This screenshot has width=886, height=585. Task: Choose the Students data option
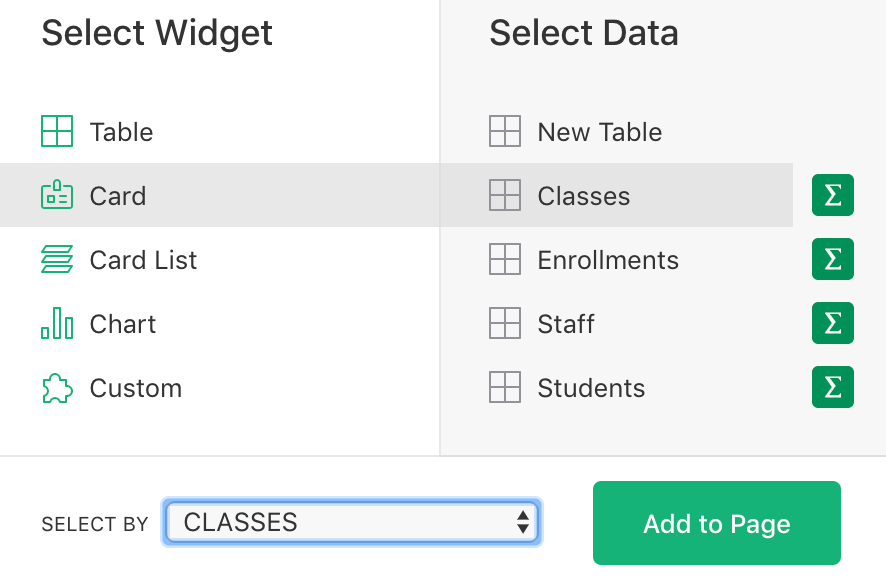point(590,387)
